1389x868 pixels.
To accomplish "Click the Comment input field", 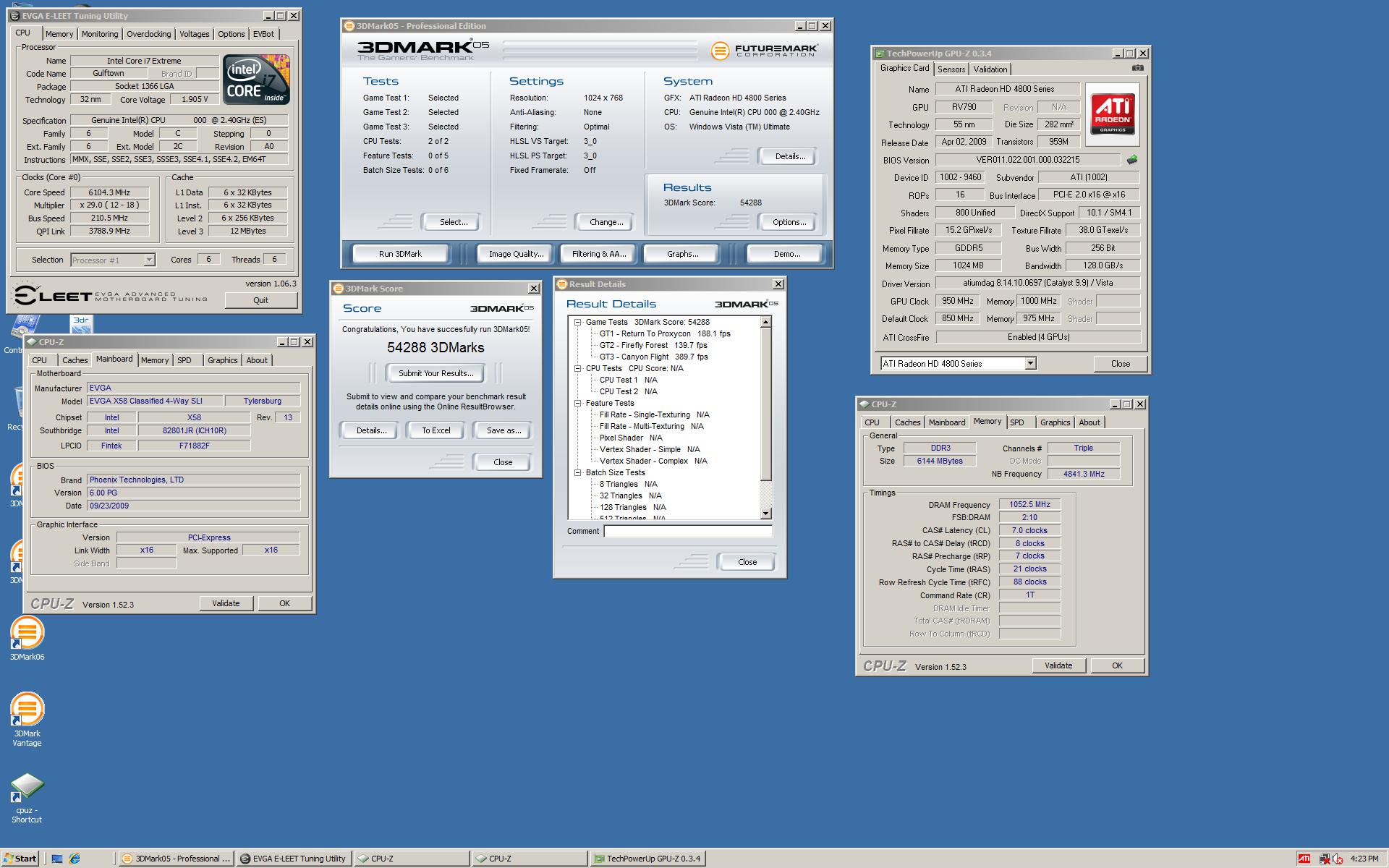I will [688, 532].
